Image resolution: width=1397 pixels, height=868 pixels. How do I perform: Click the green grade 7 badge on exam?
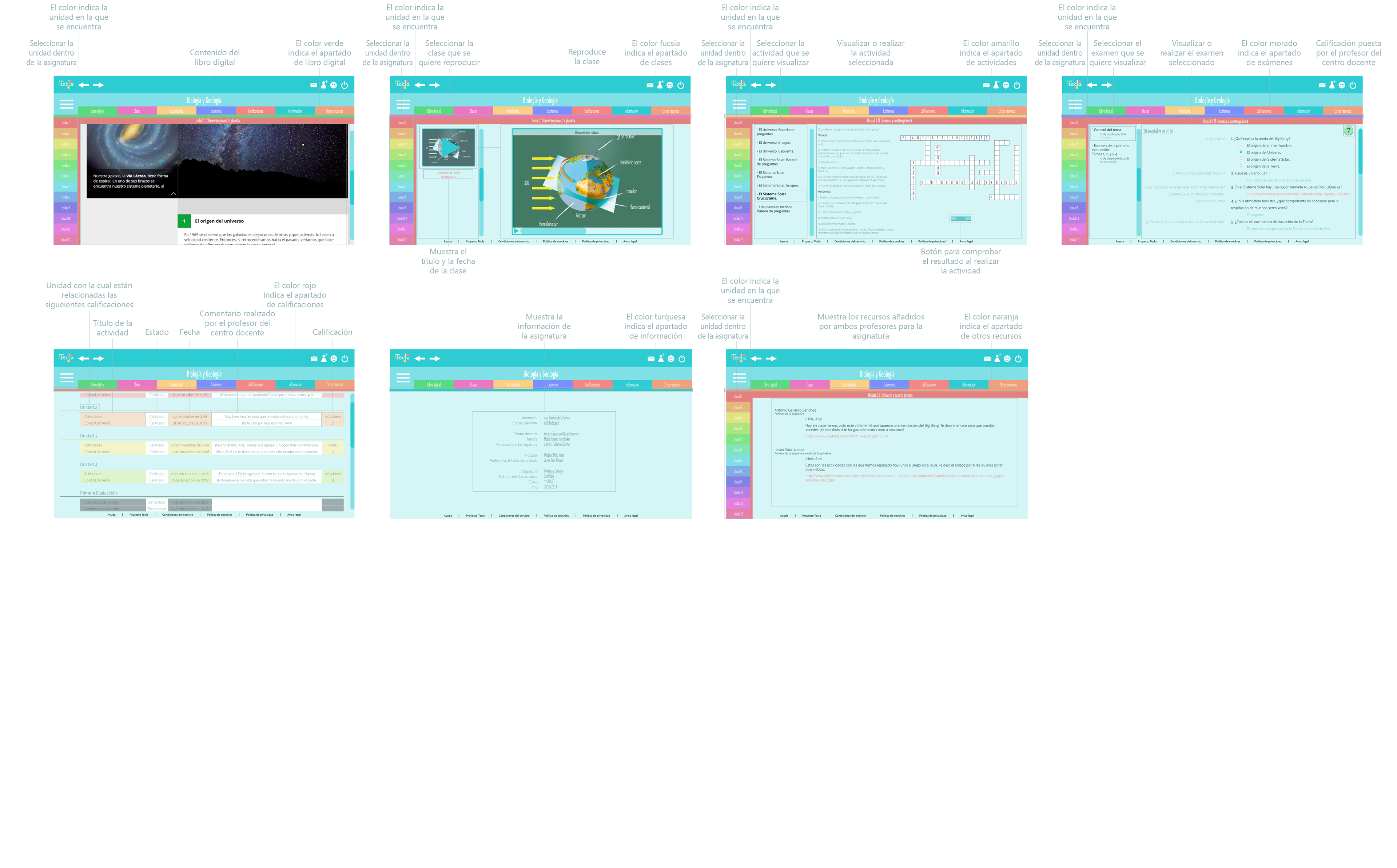(x=1348, y=131)
